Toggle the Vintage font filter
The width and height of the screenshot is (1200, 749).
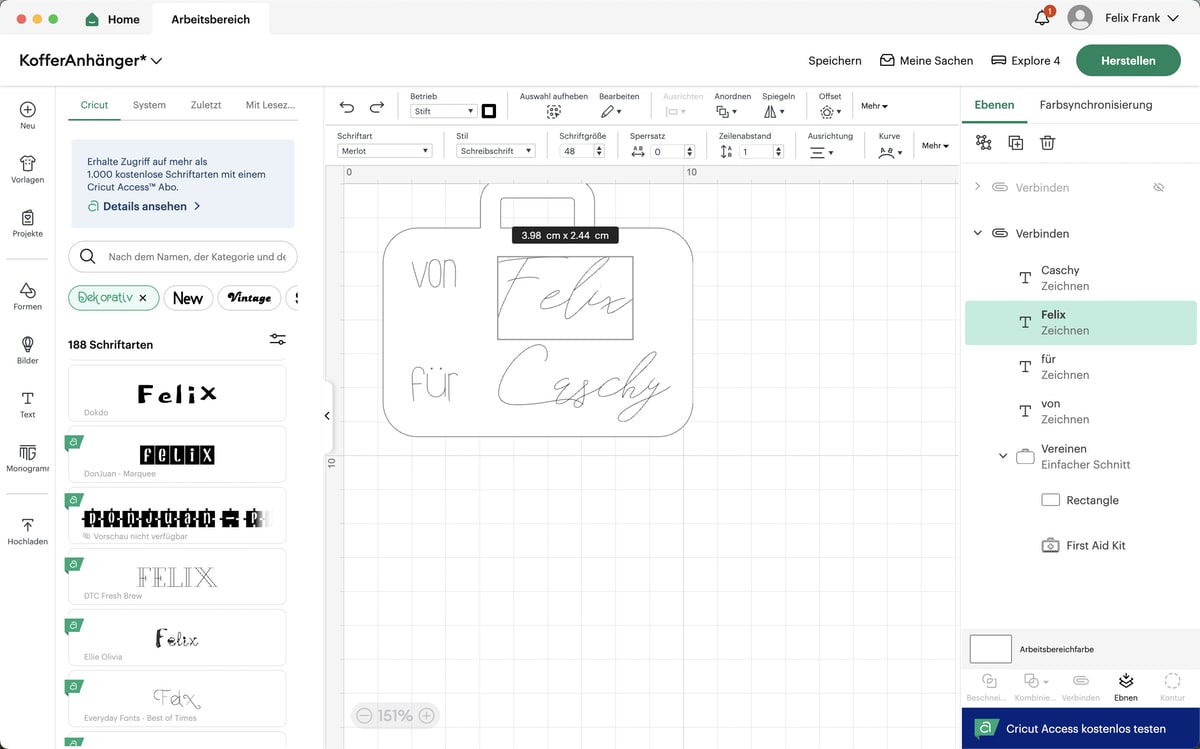(249, 298)
